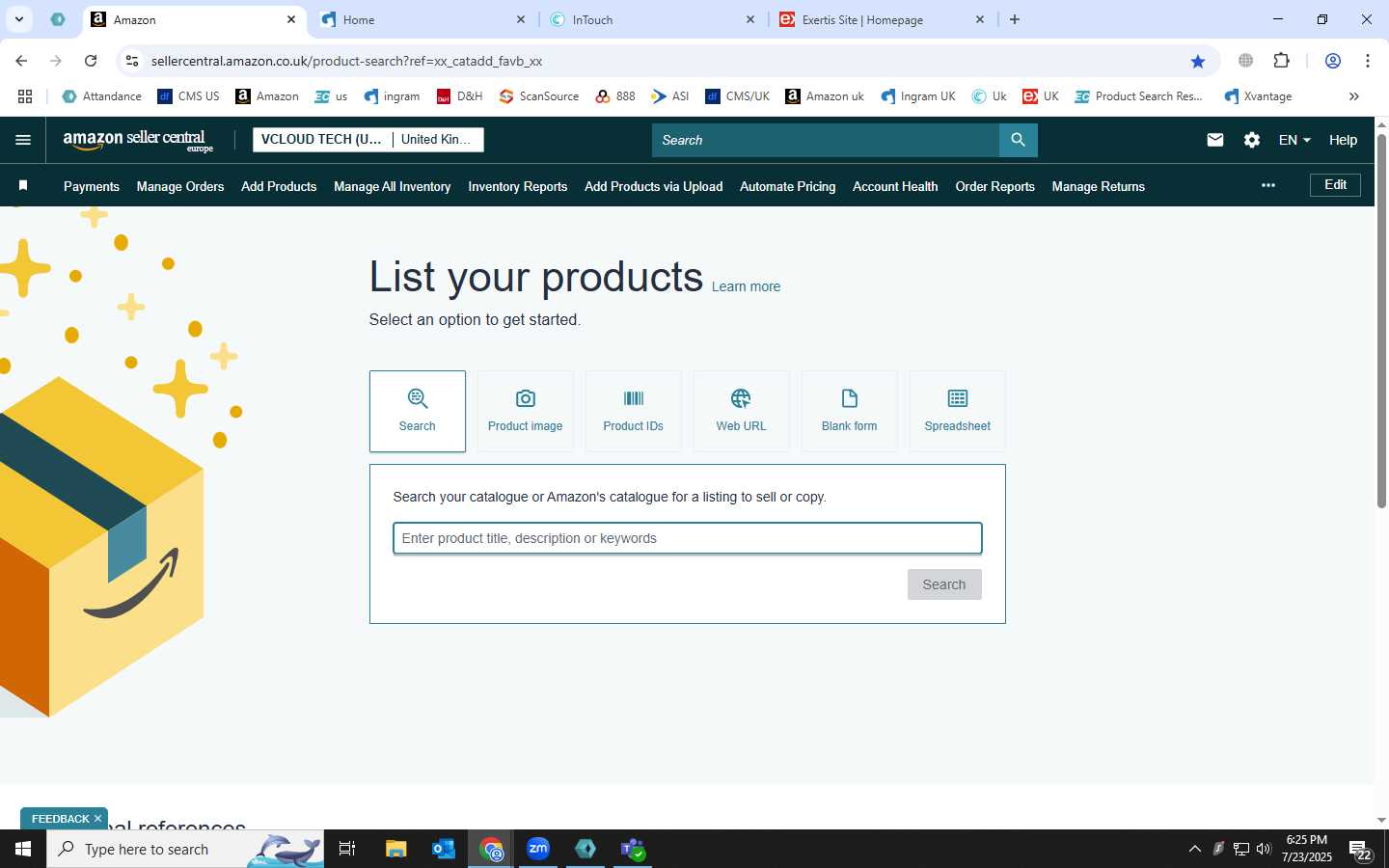Open File Explorer from the taskbar
This screenshot has height=868, width=1389.
(396, 849)
